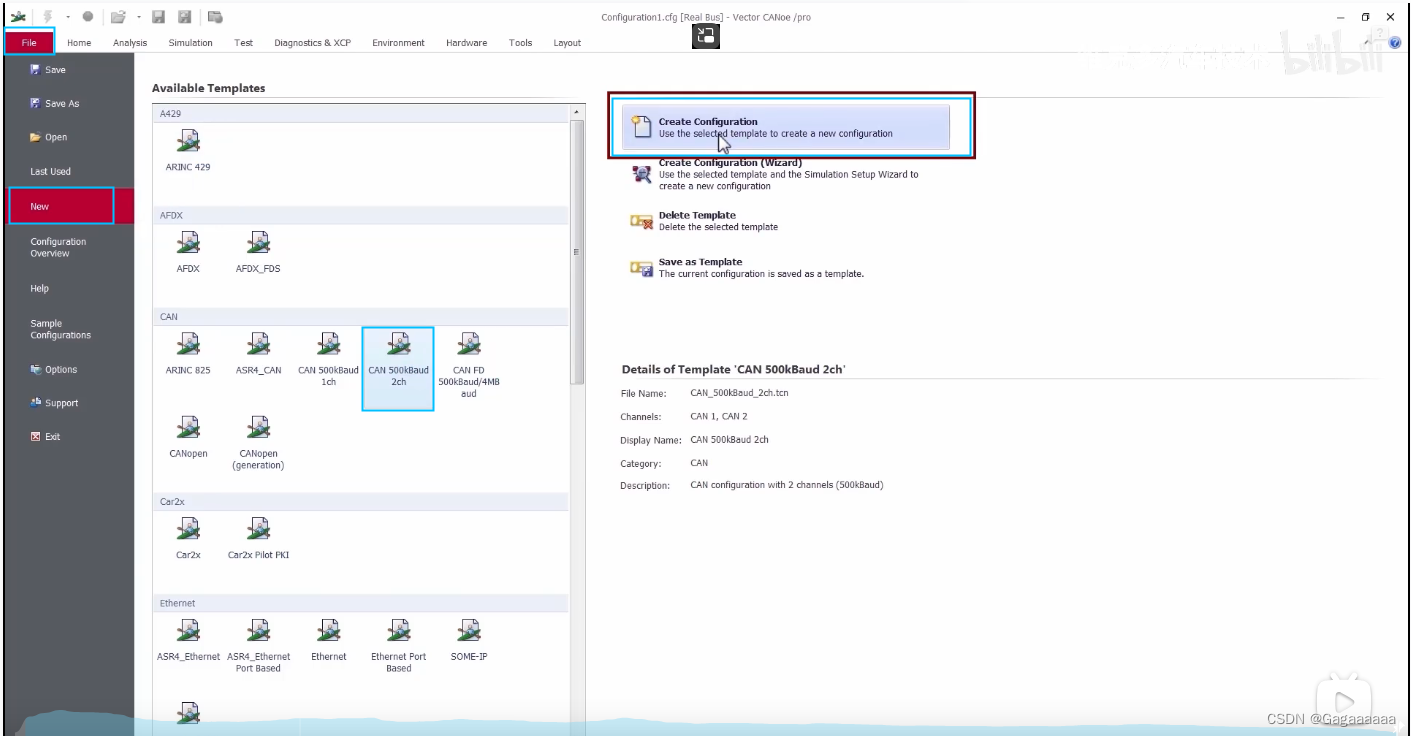Viewport: 1411px width, 736px height.
Task: Open the Layout ribbon tab
Action: pyautogui.click(x=567, y=43)
